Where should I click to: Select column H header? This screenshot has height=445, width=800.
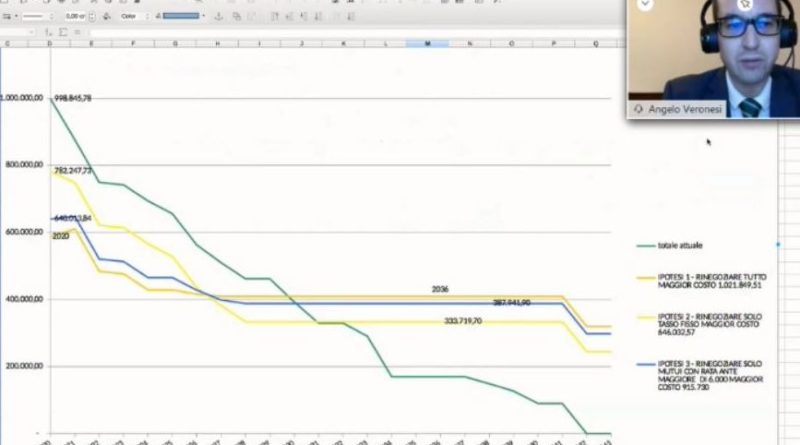pyautogui.click(x=217, y=44)
